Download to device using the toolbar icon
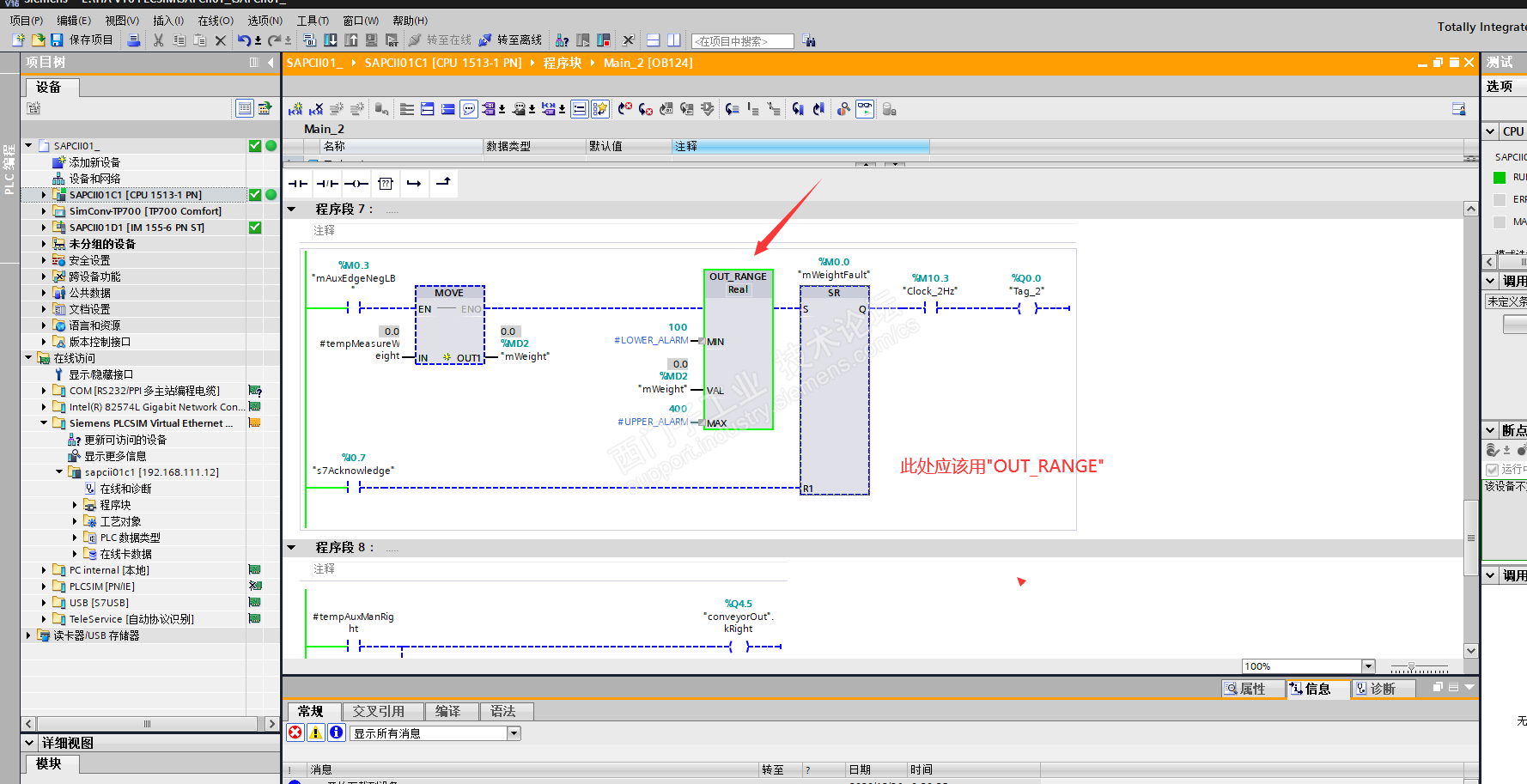 pos(331,40)
